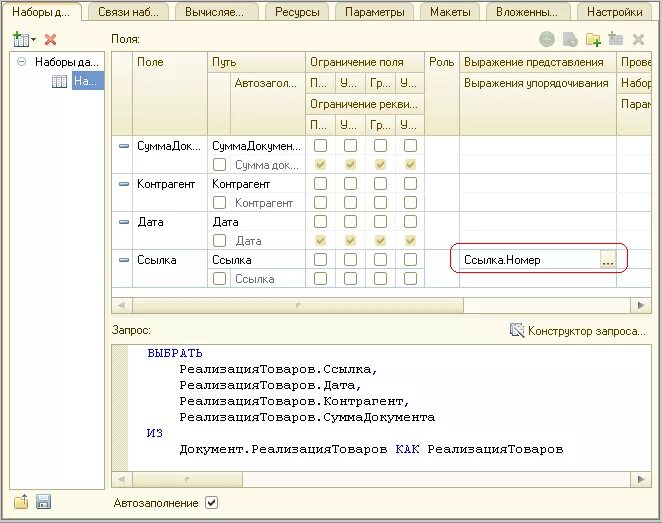This screenshot has height=523, width=662.
Task: Collapse the Ссылка field row marker
Action: [x=124, y=260]
